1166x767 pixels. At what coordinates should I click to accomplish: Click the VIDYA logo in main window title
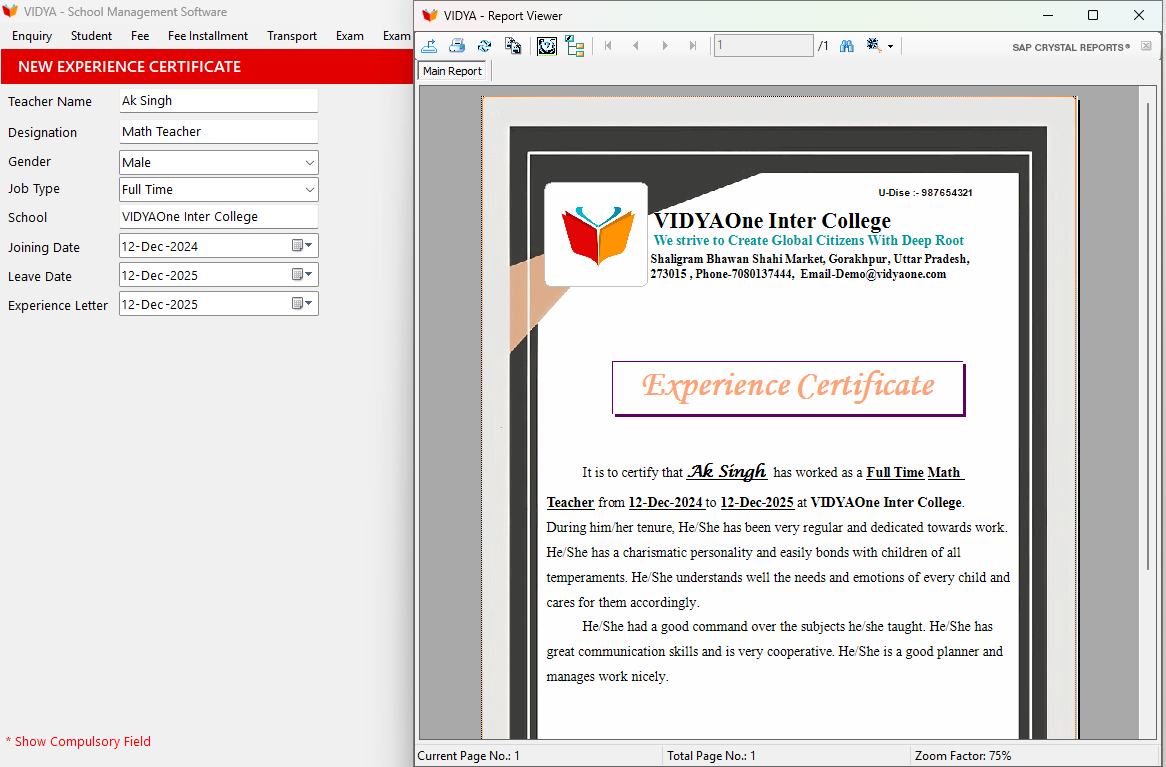pyautogui.click(x=10, y=11)
